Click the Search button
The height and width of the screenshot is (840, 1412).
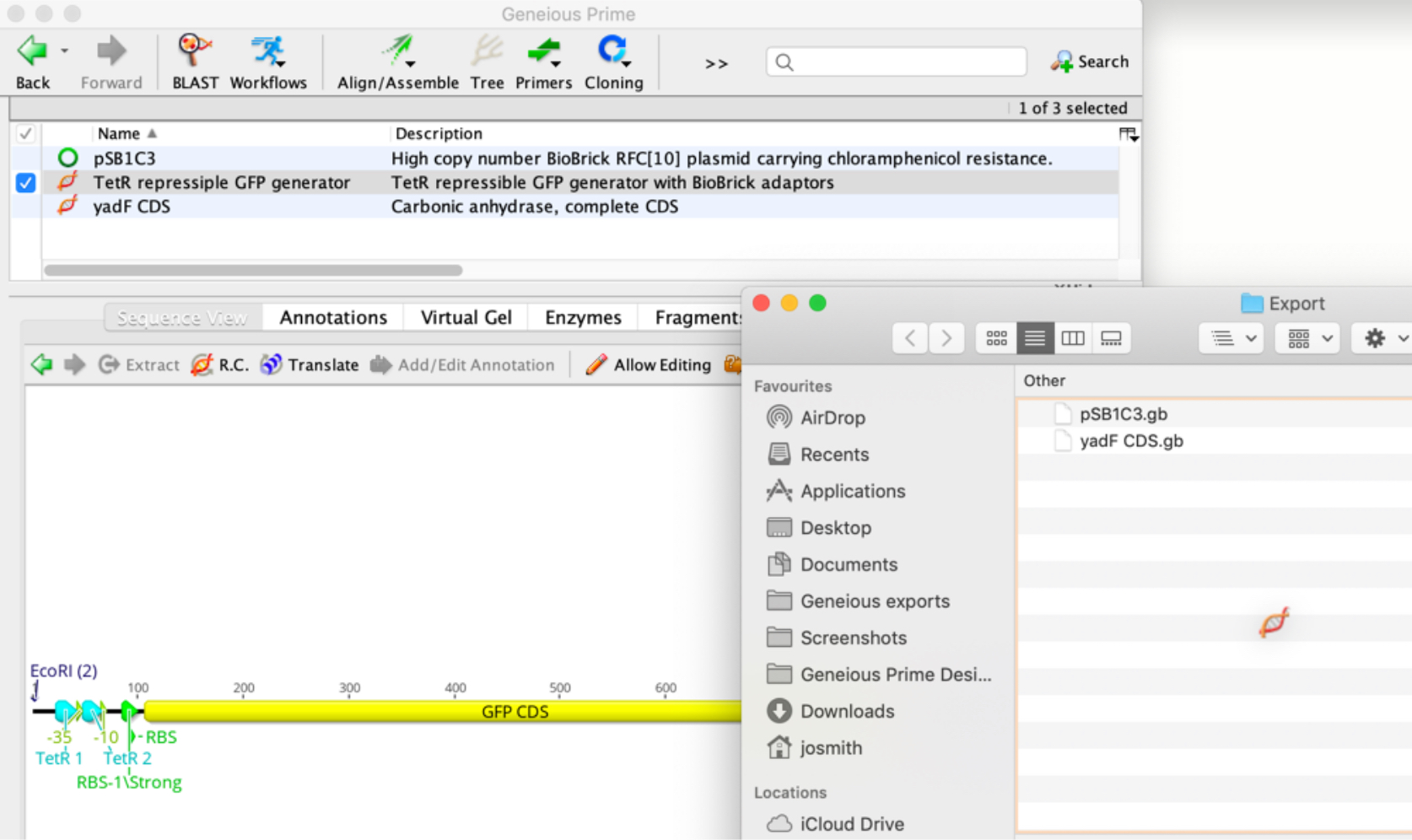(x=1089, y=62)
